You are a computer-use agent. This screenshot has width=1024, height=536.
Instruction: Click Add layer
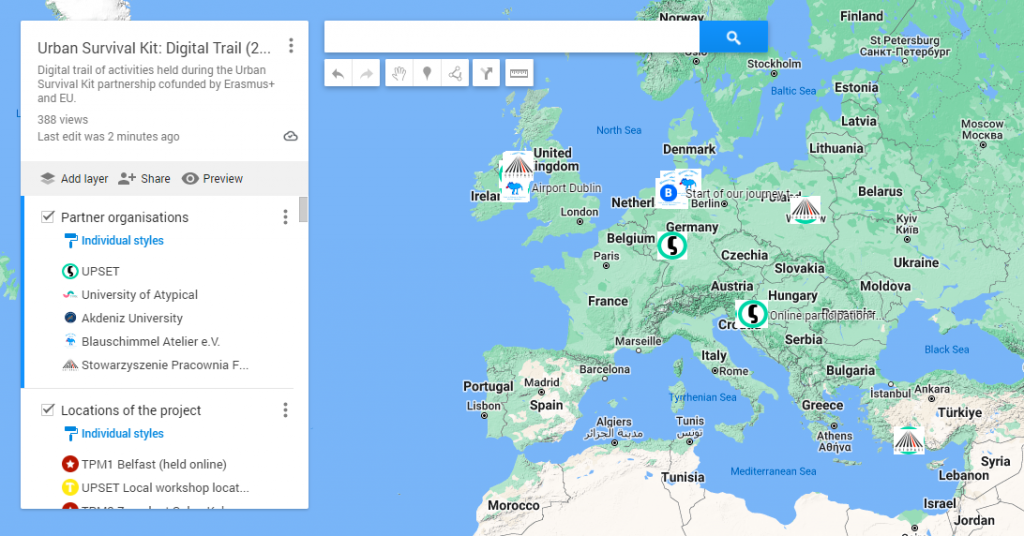[74, 179]
